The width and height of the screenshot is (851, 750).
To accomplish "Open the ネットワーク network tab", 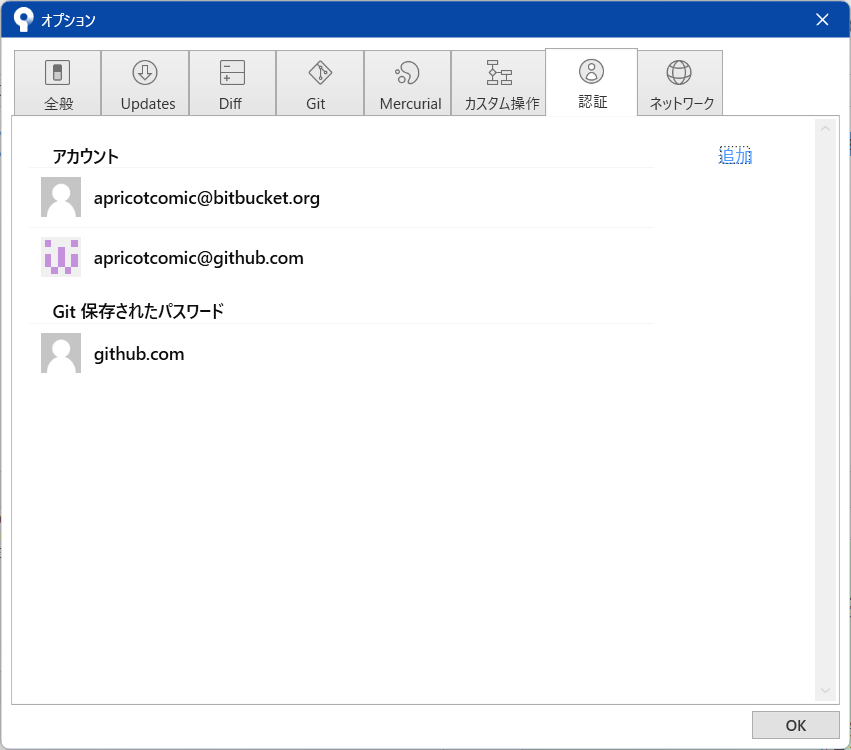I will (x=680, y=83).
